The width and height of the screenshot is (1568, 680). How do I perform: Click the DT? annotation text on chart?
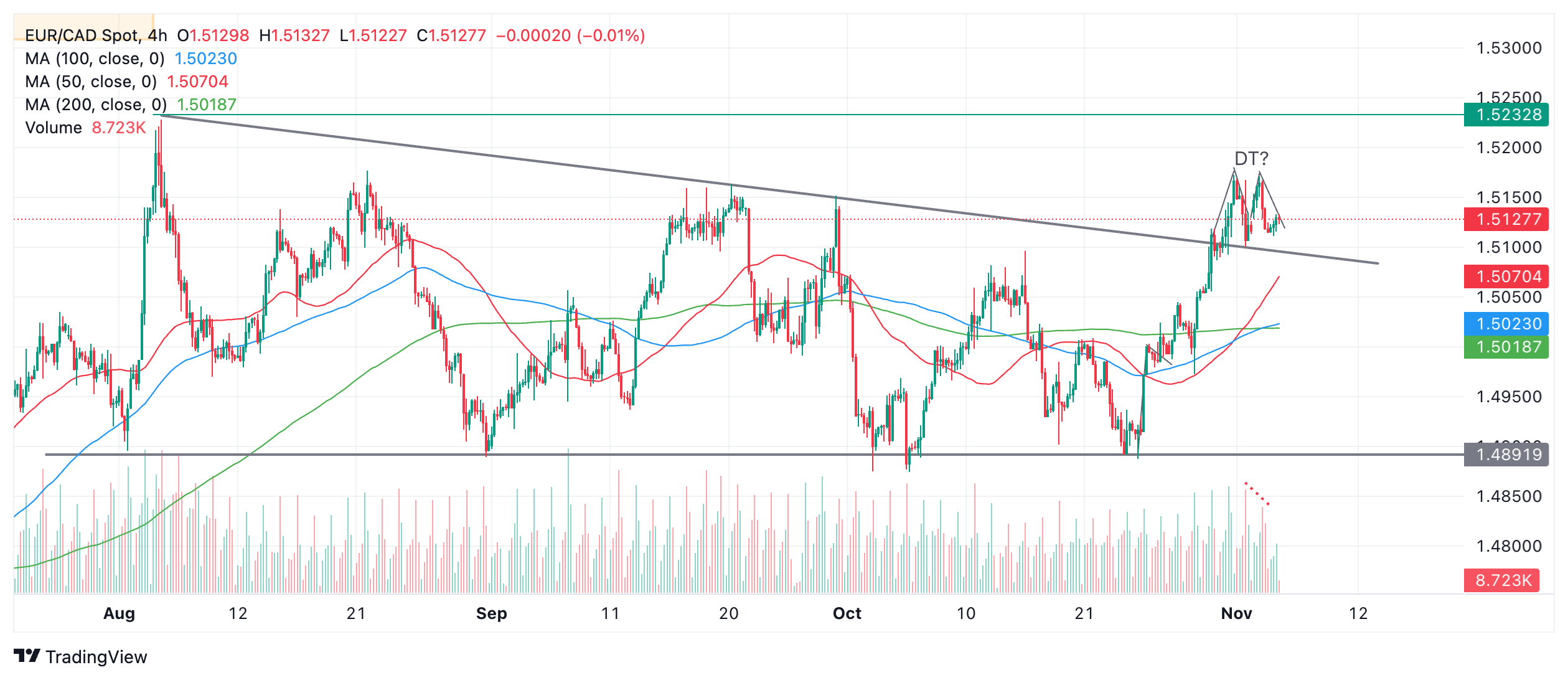(x=1251, y=159)
